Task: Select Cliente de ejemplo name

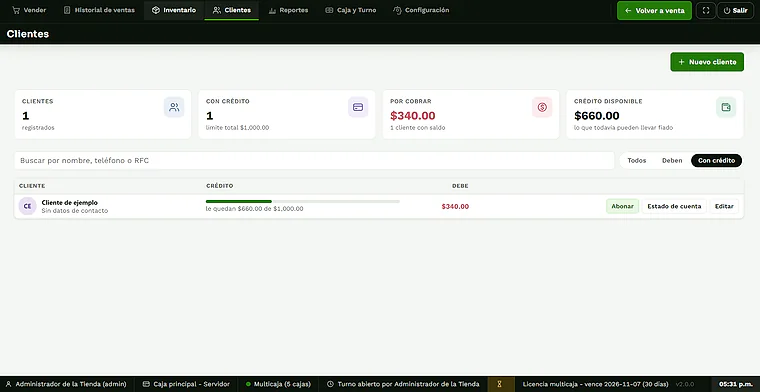Action: pyautogui.click(x=70, y=203)
